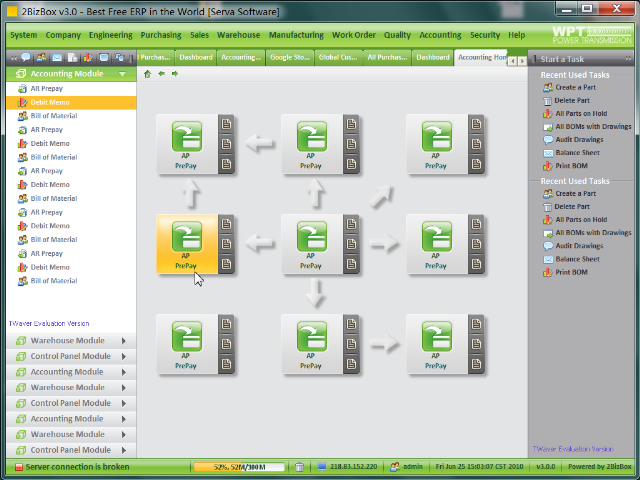Click the green Home navigation icon
The width and height of the screenshot is (640, 480).
[x=147, y=74]
